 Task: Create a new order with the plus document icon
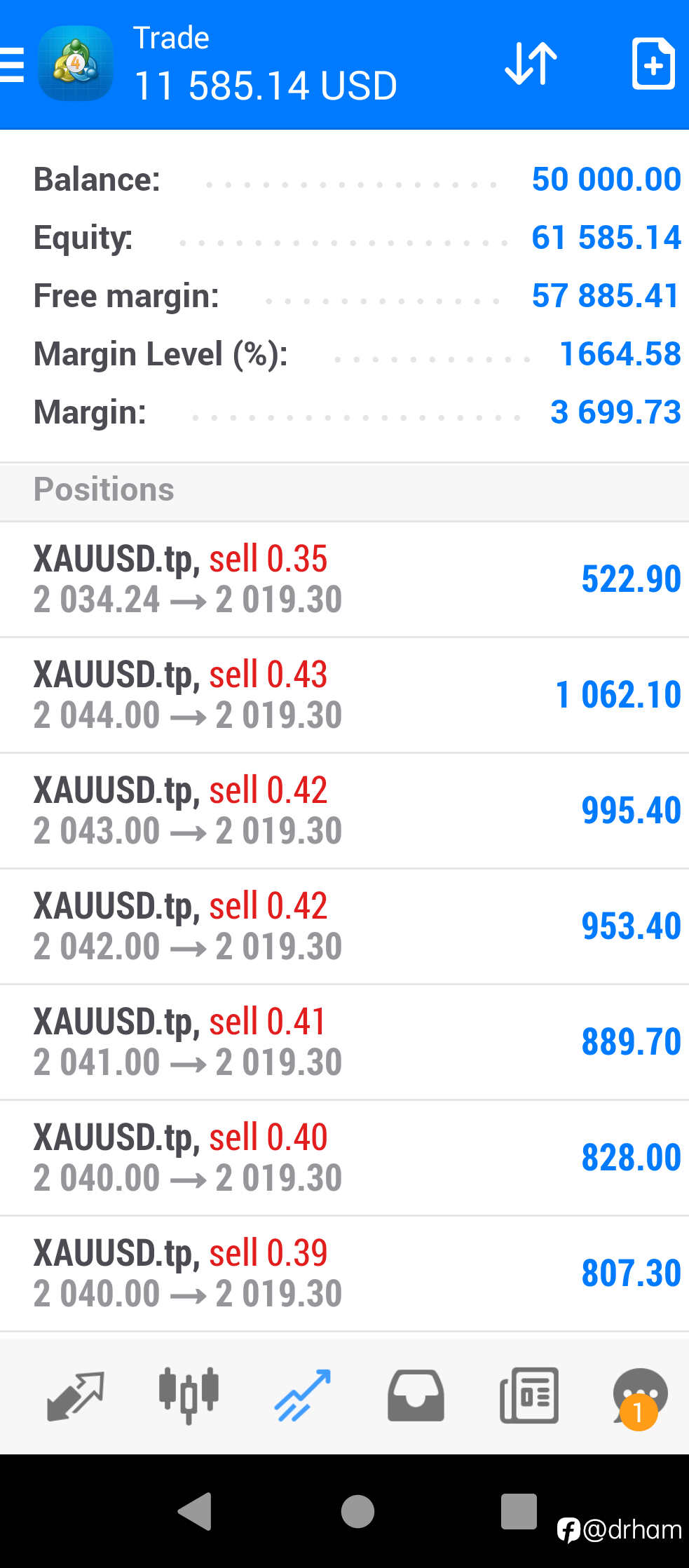click(x=653, y=64)
